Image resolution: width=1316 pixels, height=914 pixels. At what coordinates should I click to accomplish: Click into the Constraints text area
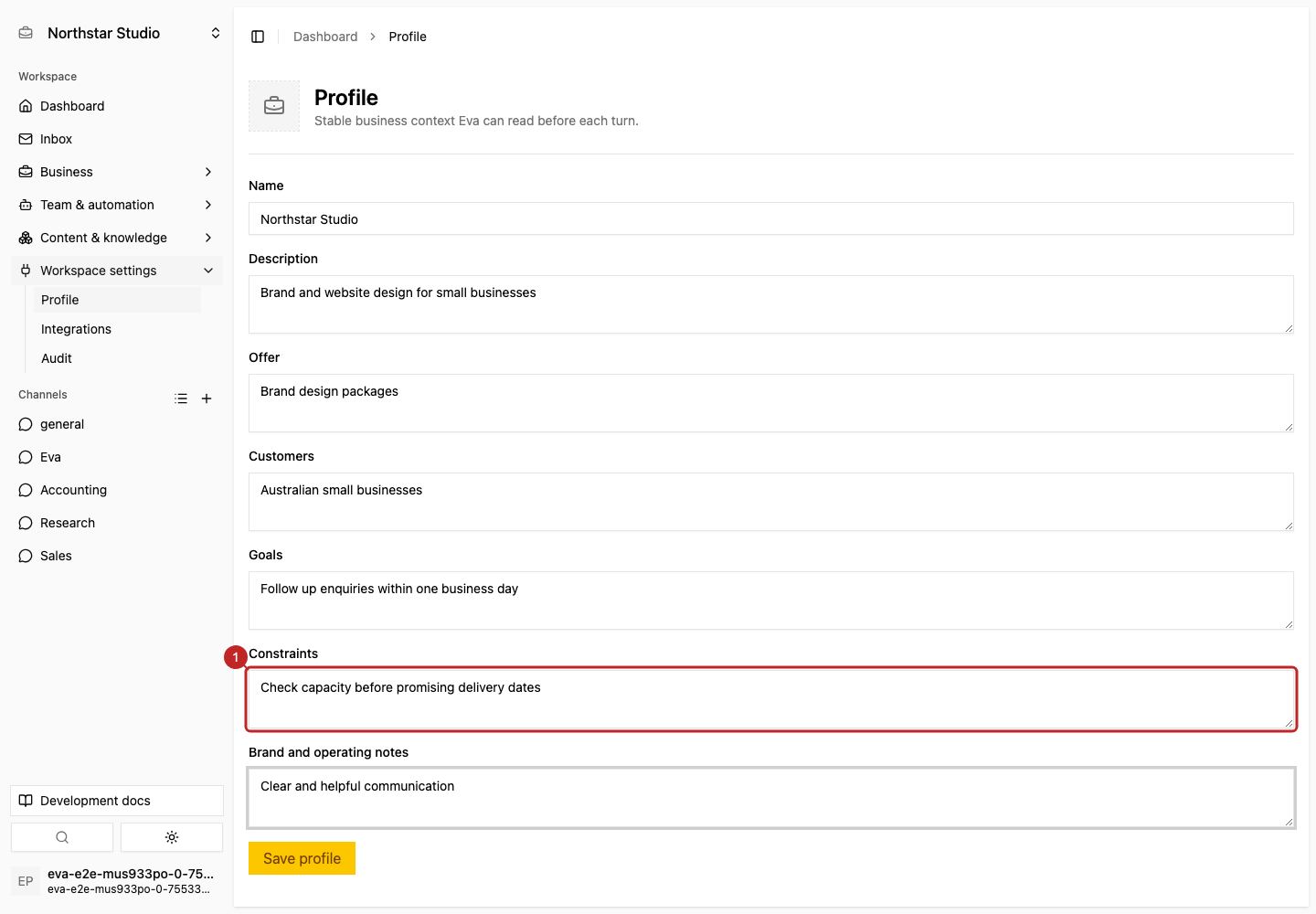pos(771,699)
